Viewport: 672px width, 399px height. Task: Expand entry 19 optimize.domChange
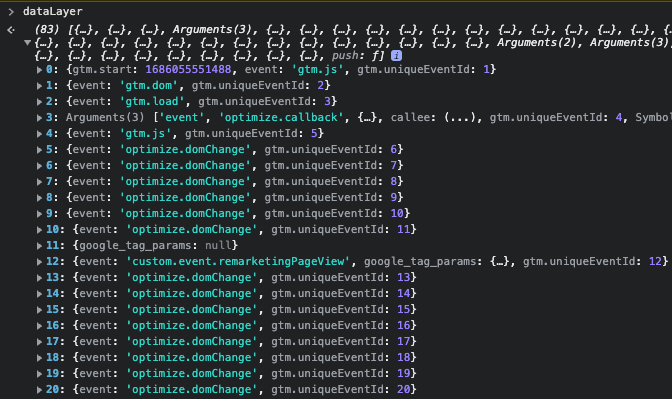[39, 374]
